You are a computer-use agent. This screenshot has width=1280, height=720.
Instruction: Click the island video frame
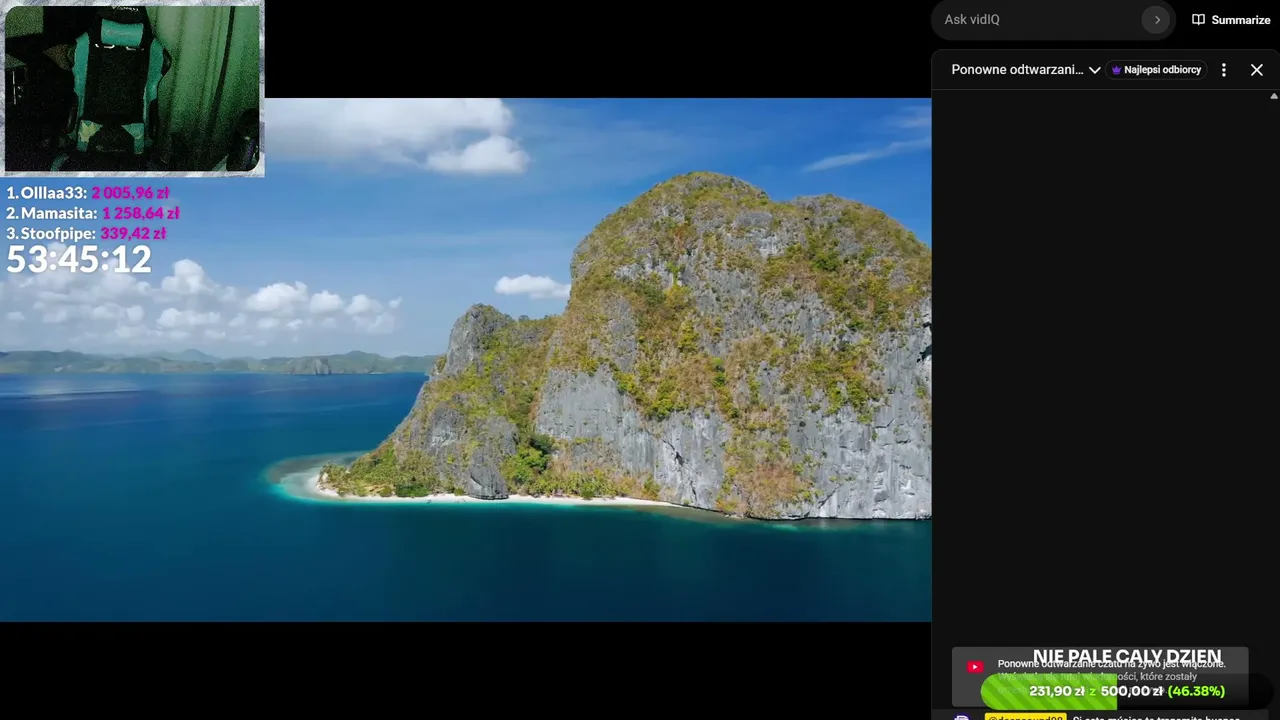coord(466,360)
